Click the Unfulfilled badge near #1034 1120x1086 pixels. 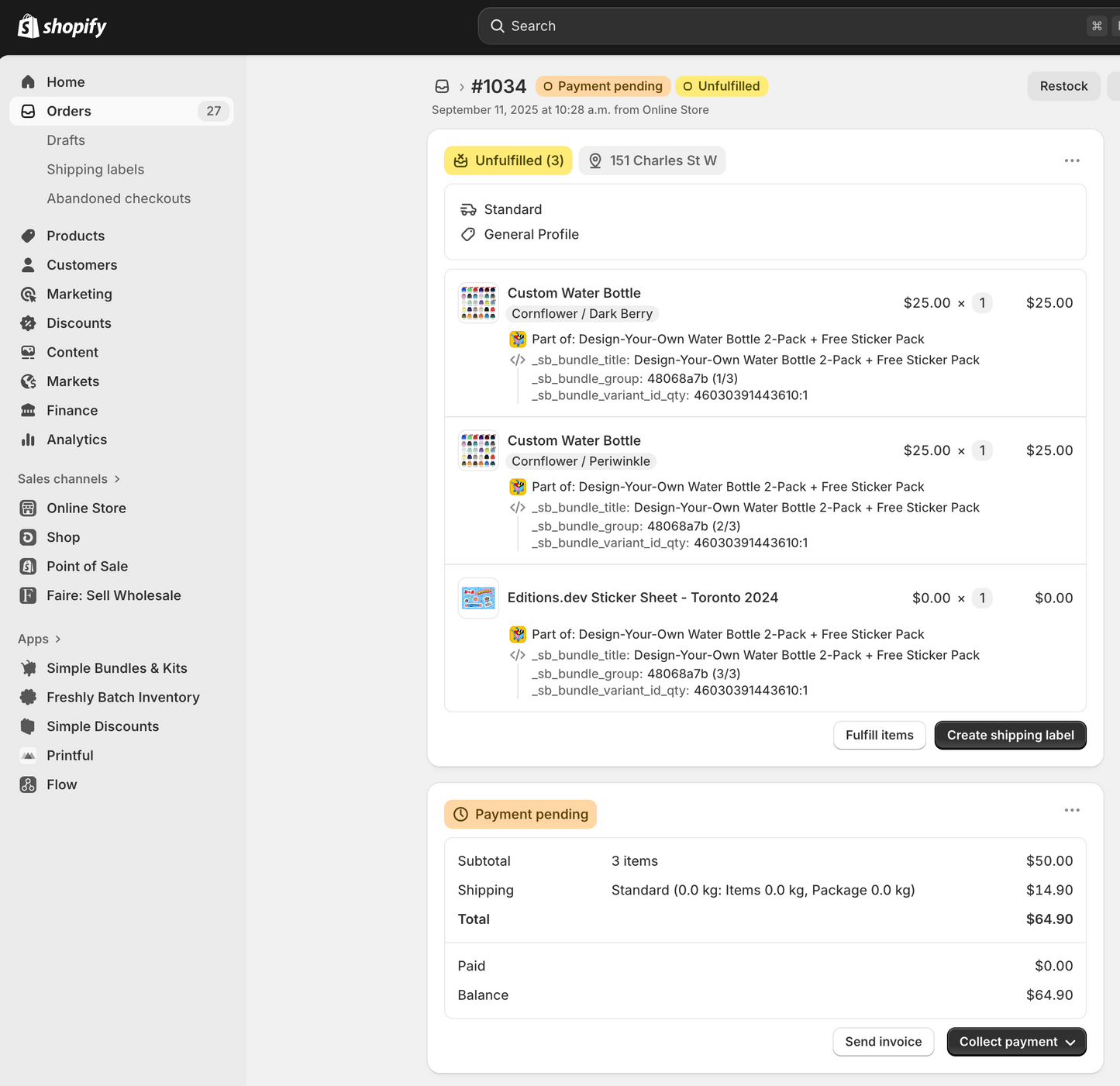722,86
